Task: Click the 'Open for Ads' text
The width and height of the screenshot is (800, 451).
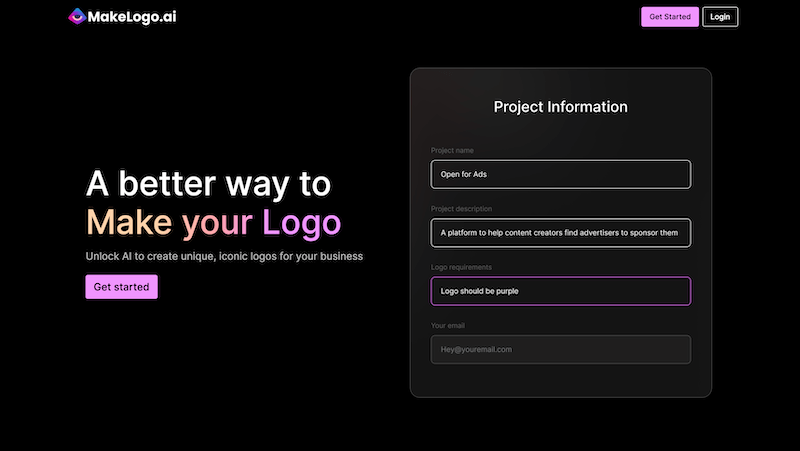Action: (x=464, y=174)
